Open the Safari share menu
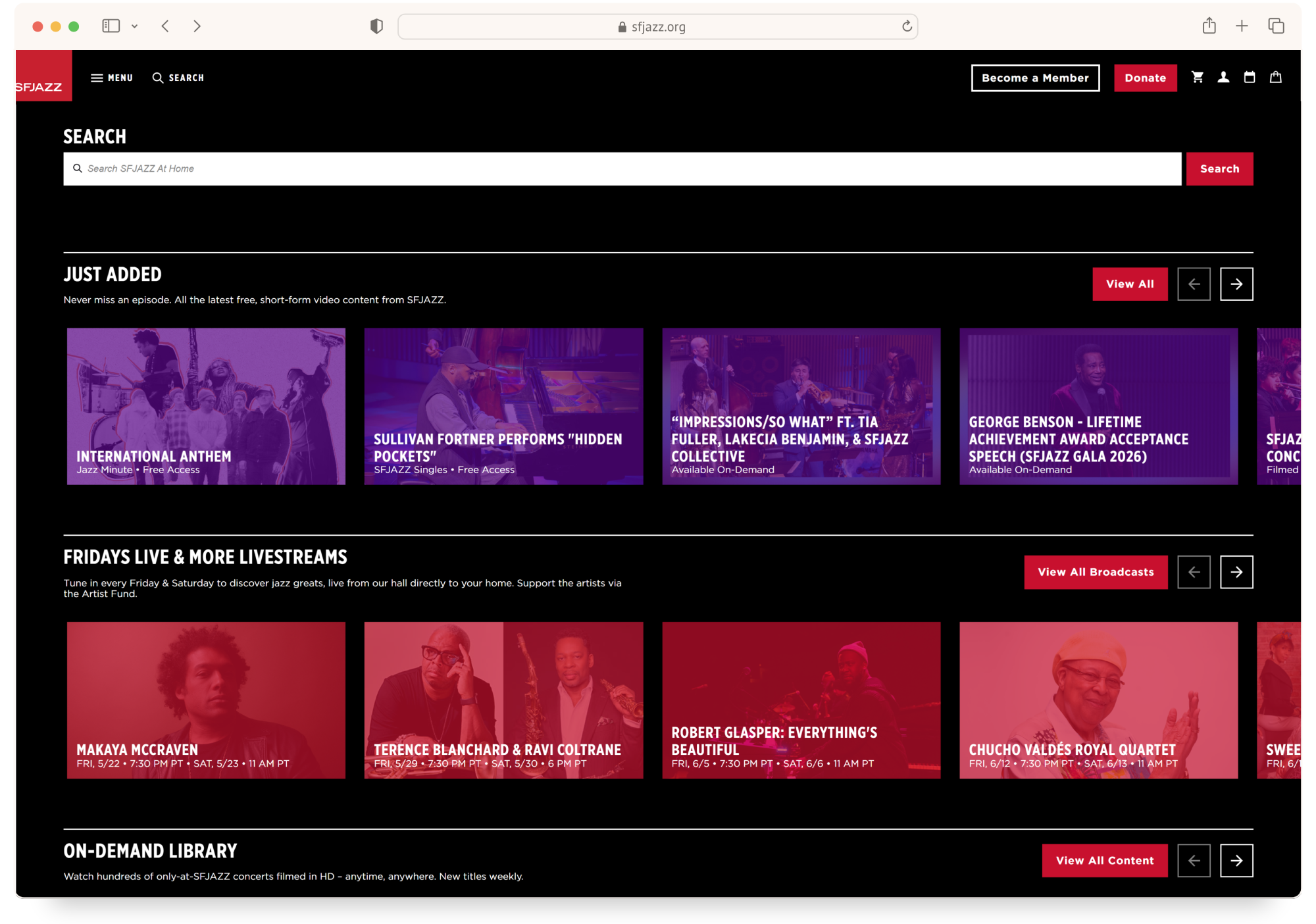 coord(1209,26)
